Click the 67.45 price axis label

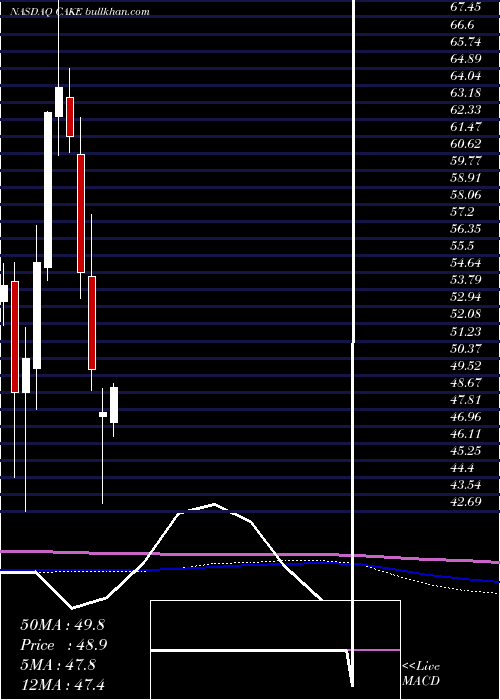466,8
